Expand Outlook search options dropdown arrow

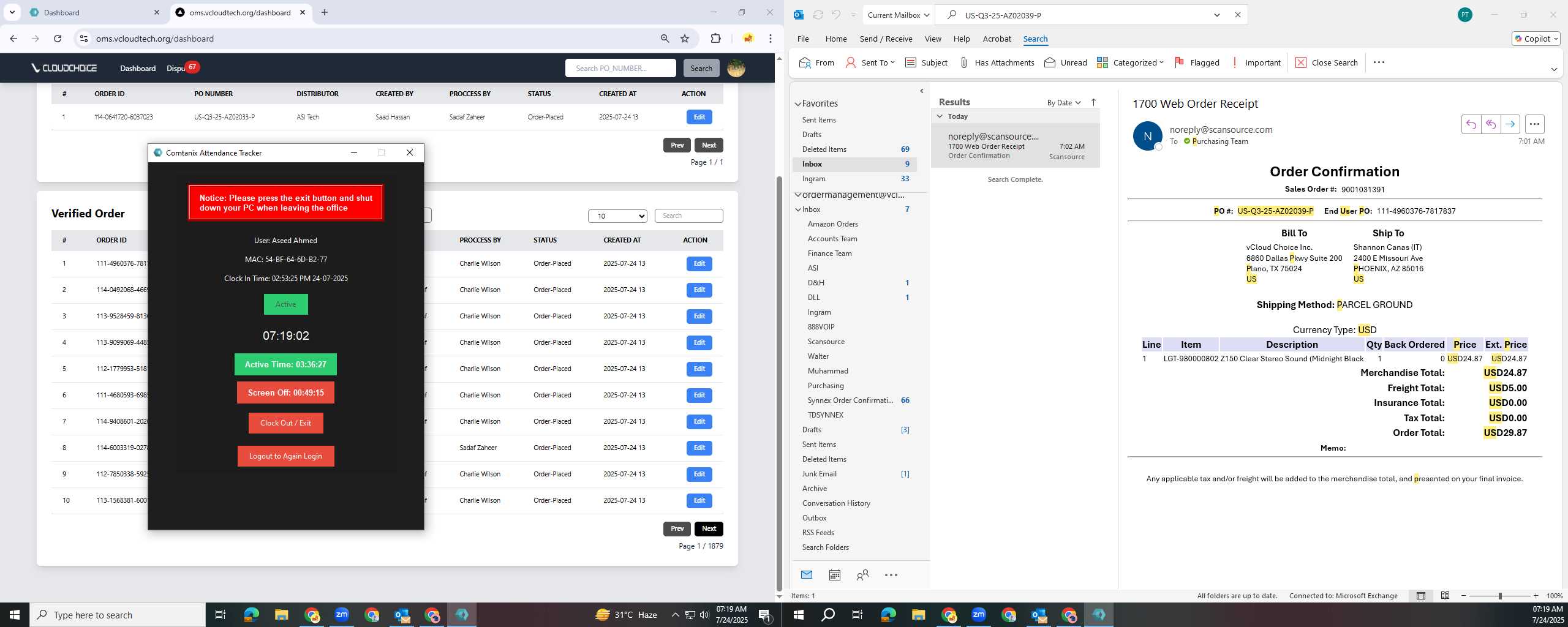click(1216, 15)
